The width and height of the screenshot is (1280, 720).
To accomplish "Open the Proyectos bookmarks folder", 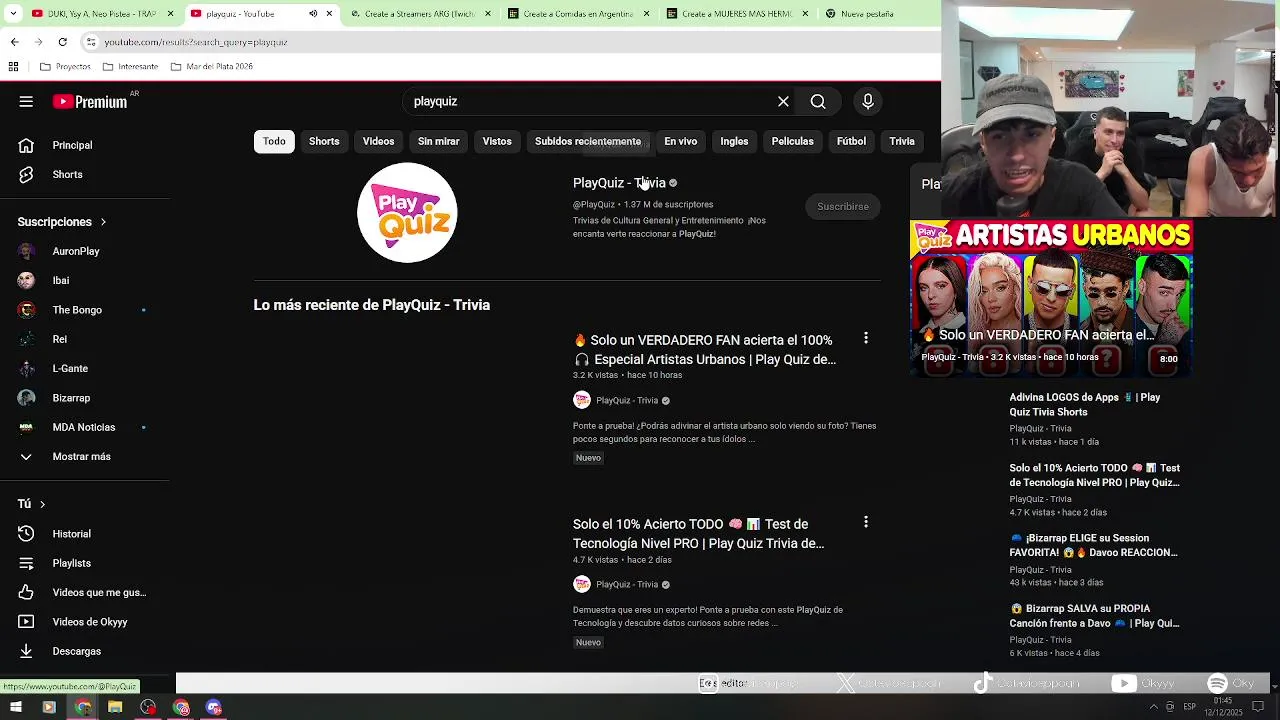I will point(65,67).
